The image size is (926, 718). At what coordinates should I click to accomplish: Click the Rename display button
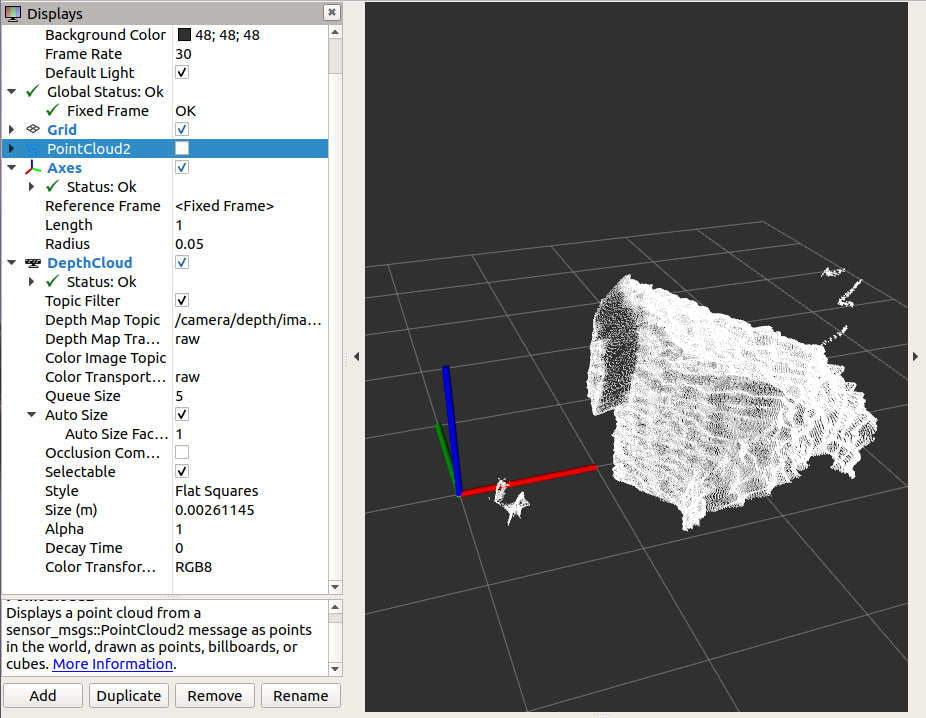point(301,696)
